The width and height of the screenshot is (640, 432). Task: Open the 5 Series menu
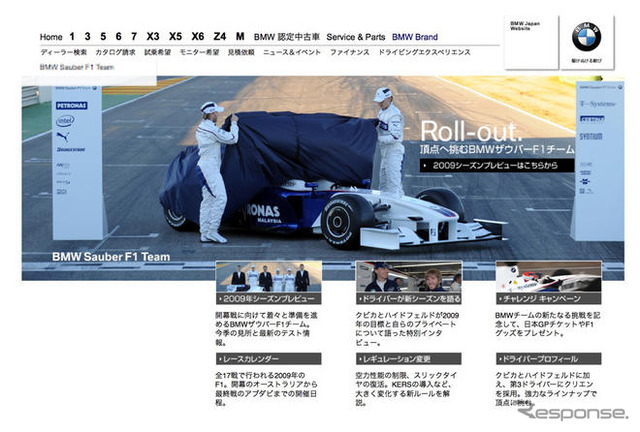[103, 37]
